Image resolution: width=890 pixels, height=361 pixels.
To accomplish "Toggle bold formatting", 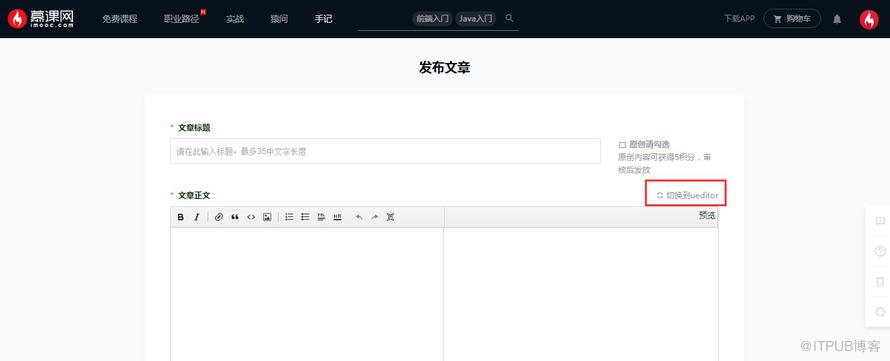I will (180, 217).
